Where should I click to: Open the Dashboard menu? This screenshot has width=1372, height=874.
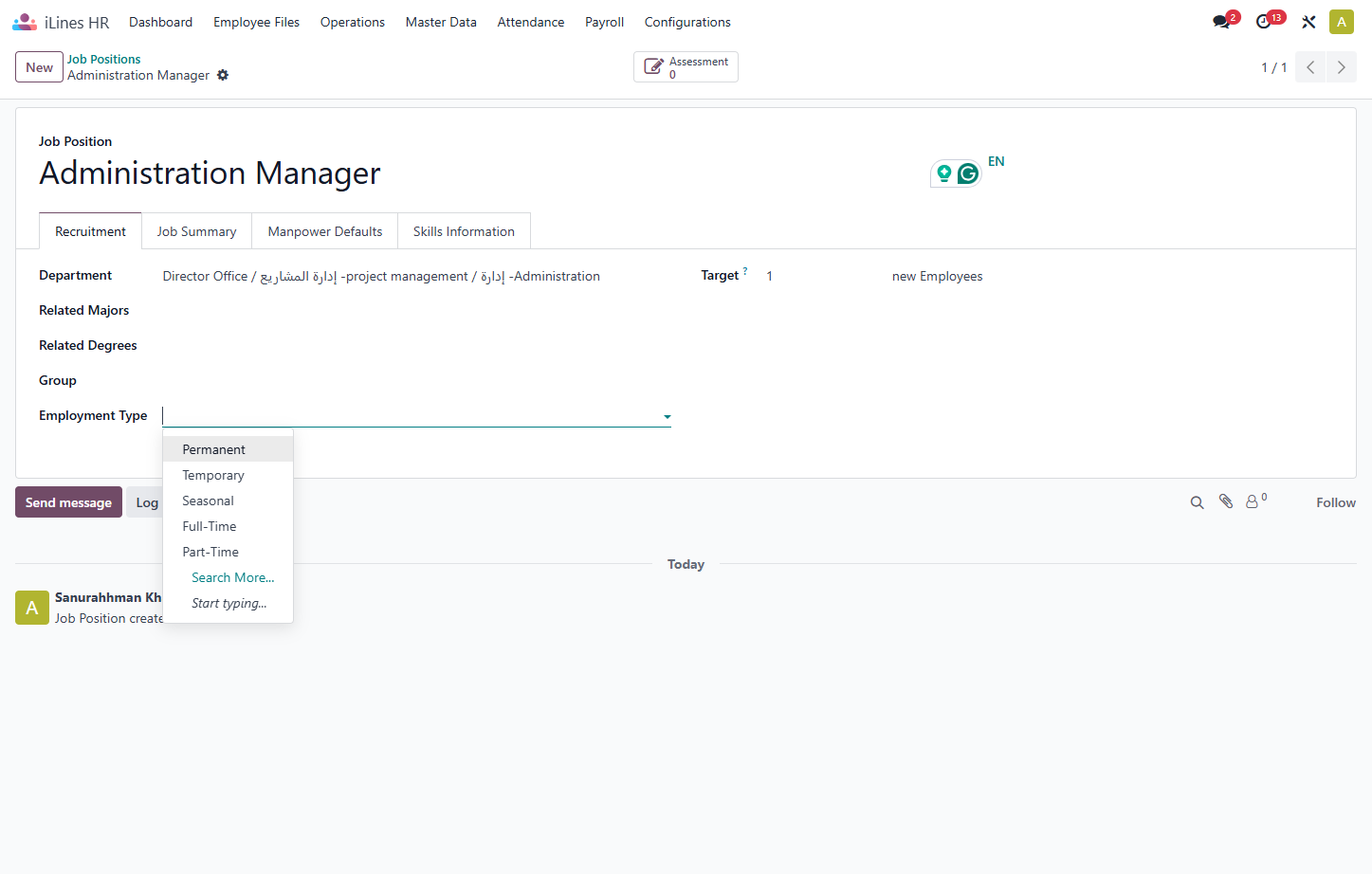(161, 22)
